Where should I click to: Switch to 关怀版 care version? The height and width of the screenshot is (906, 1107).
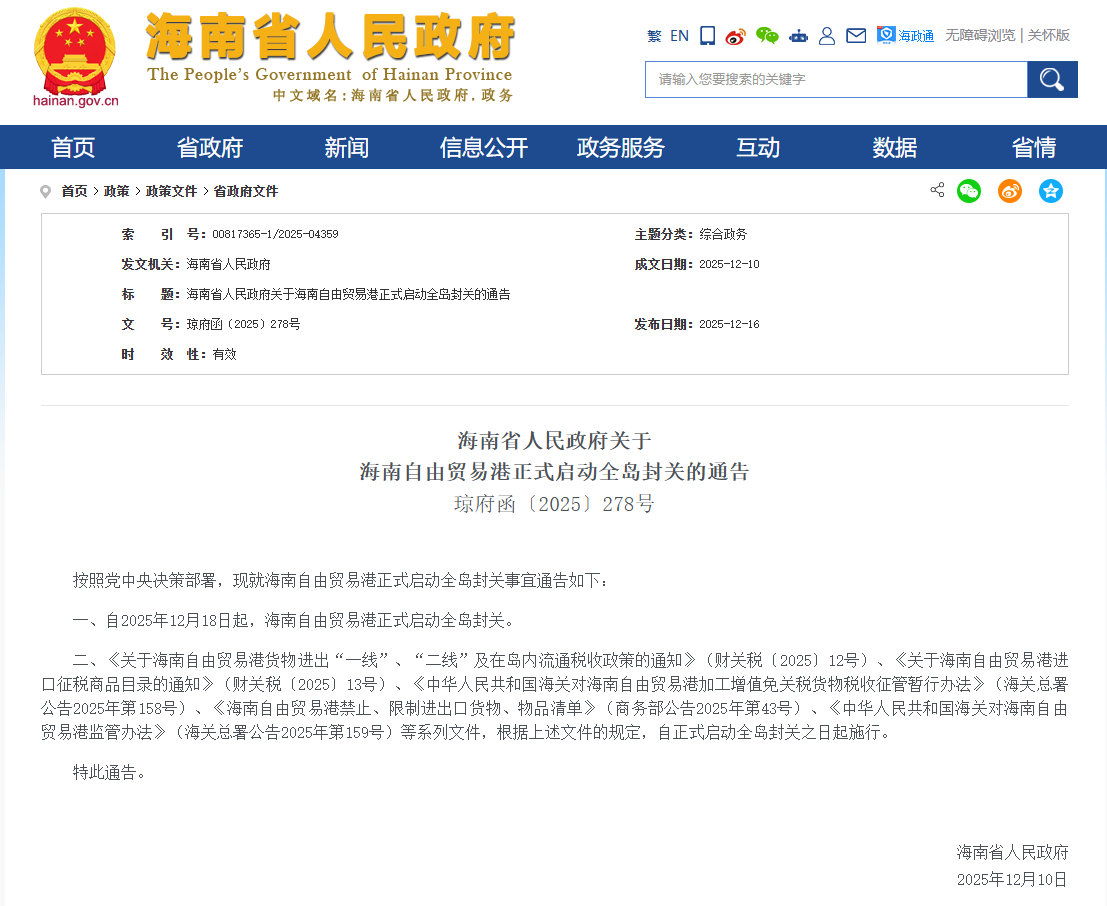[x=1047, y=35]
